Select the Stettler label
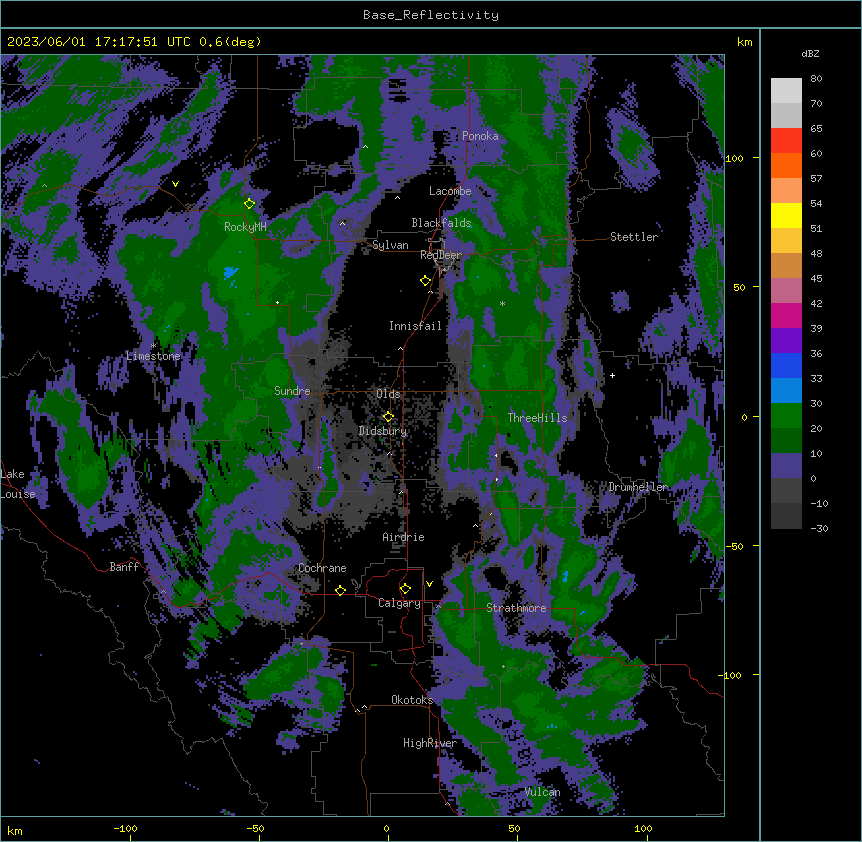Viewport: 862px width, 842px height. tap(634, 237)
